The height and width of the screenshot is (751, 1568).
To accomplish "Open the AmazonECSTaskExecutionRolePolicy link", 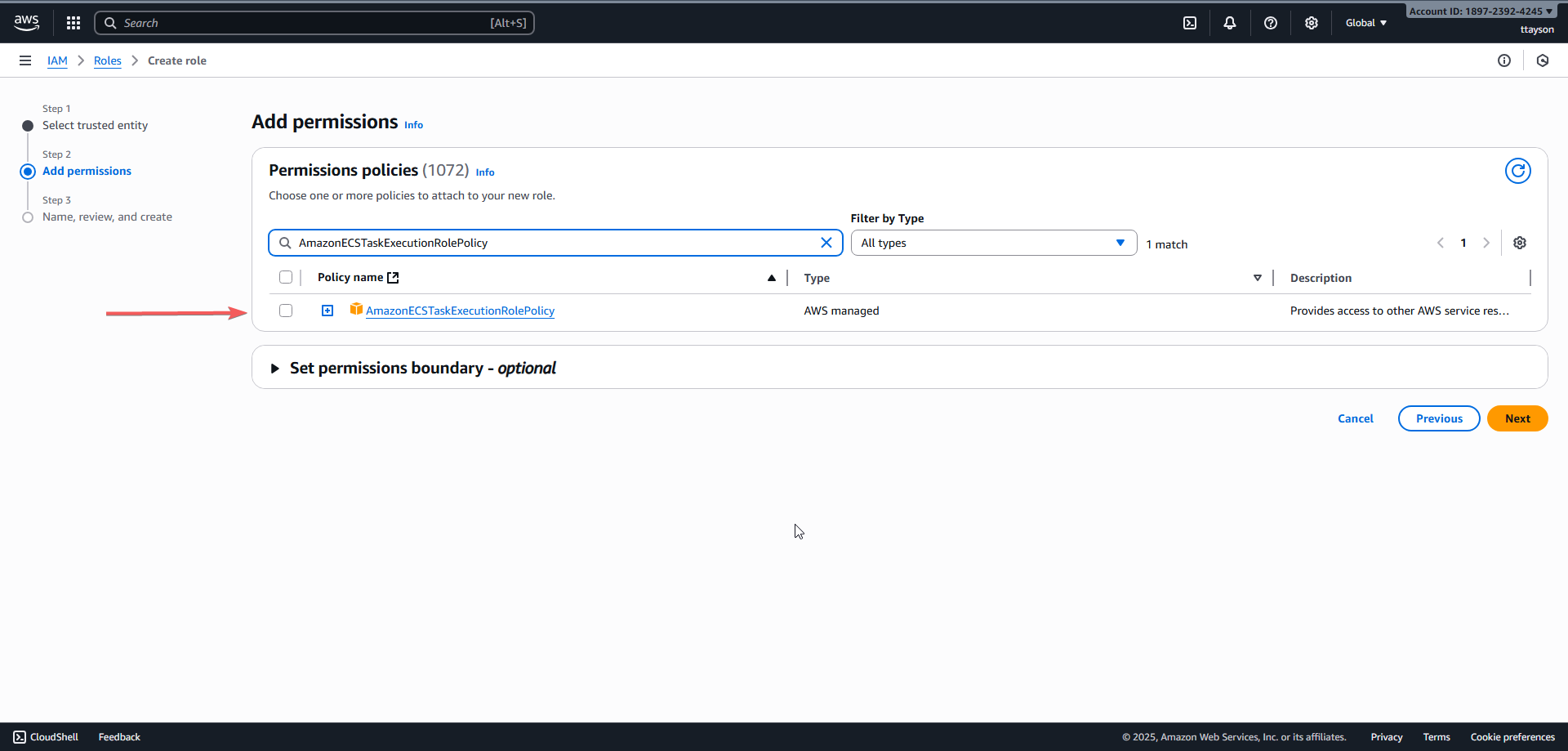I will click(x=460, y=311).
